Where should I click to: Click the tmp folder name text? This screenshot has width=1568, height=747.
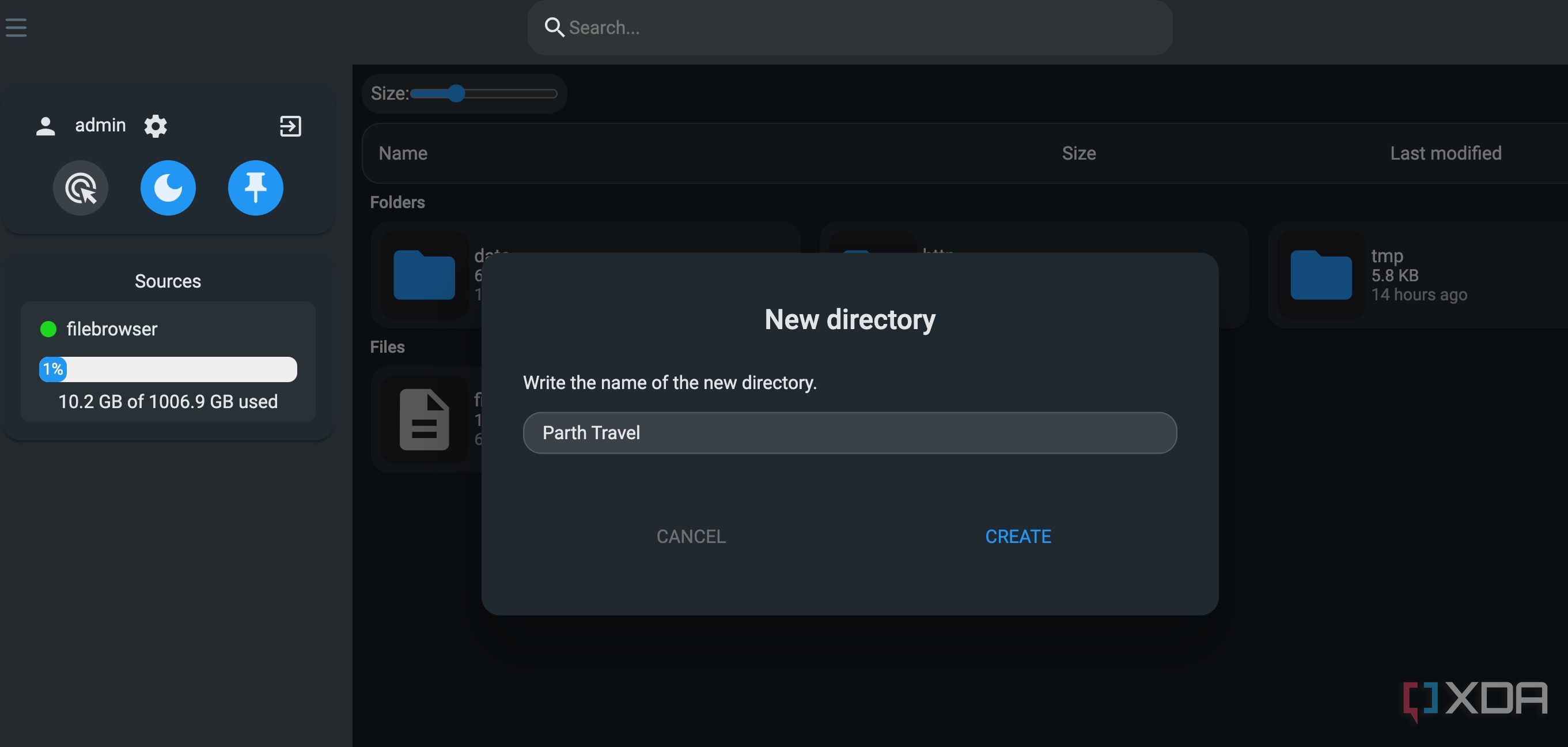click(x=1387, y=256)
